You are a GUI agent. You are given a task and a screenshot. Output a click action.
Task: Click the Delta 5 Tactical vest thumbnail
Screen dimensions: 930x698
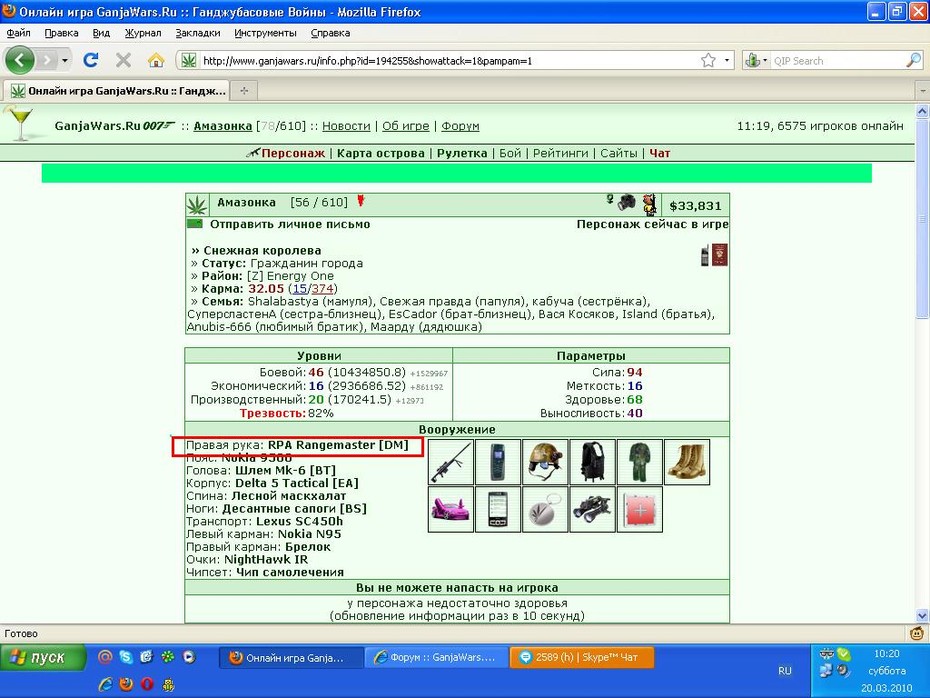click(x=593, y=462)
